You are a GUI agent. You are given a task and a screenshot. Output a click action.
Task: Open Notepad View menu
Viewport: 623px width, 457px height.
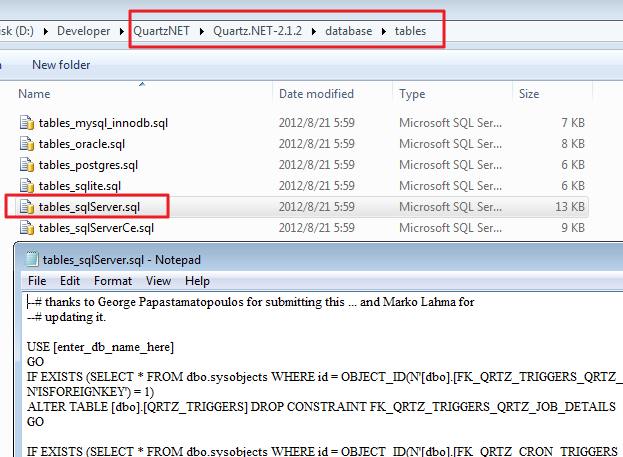pyautogui.click(x=158, y=281)
